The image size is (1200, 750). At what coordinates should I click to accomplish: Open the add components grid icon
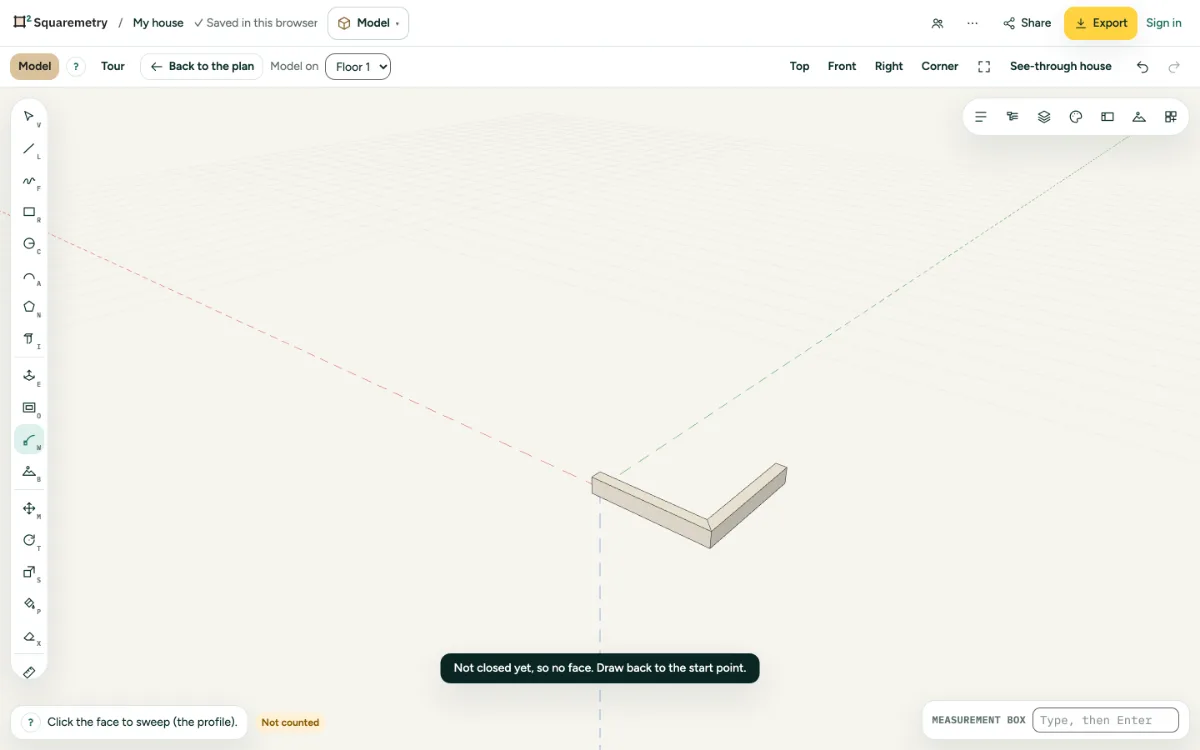[x=1171, y=117]
